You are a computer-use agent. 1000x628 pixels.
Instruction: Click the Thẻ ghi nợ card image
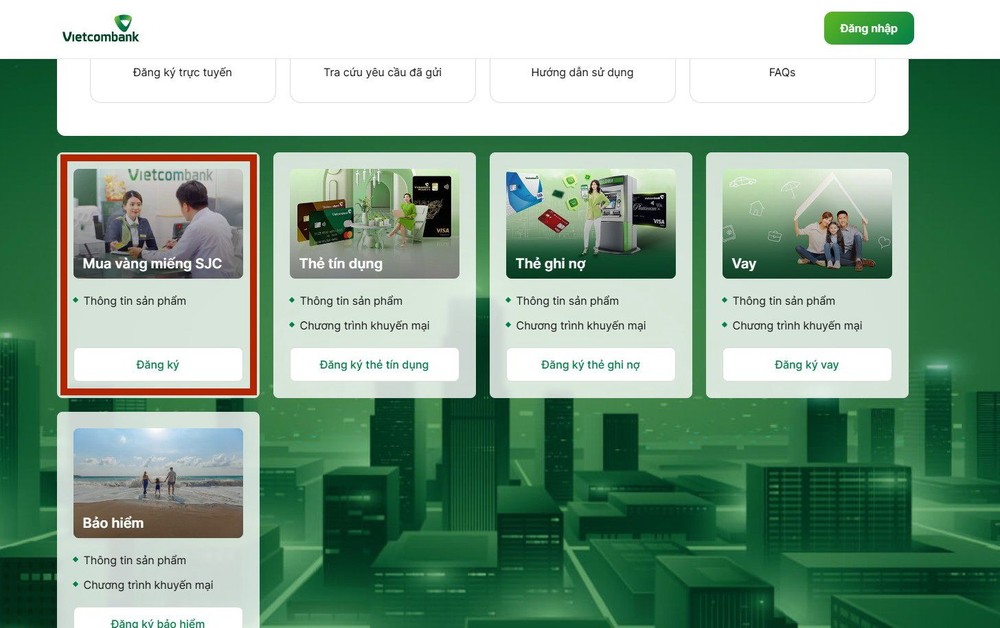[590, 222]
